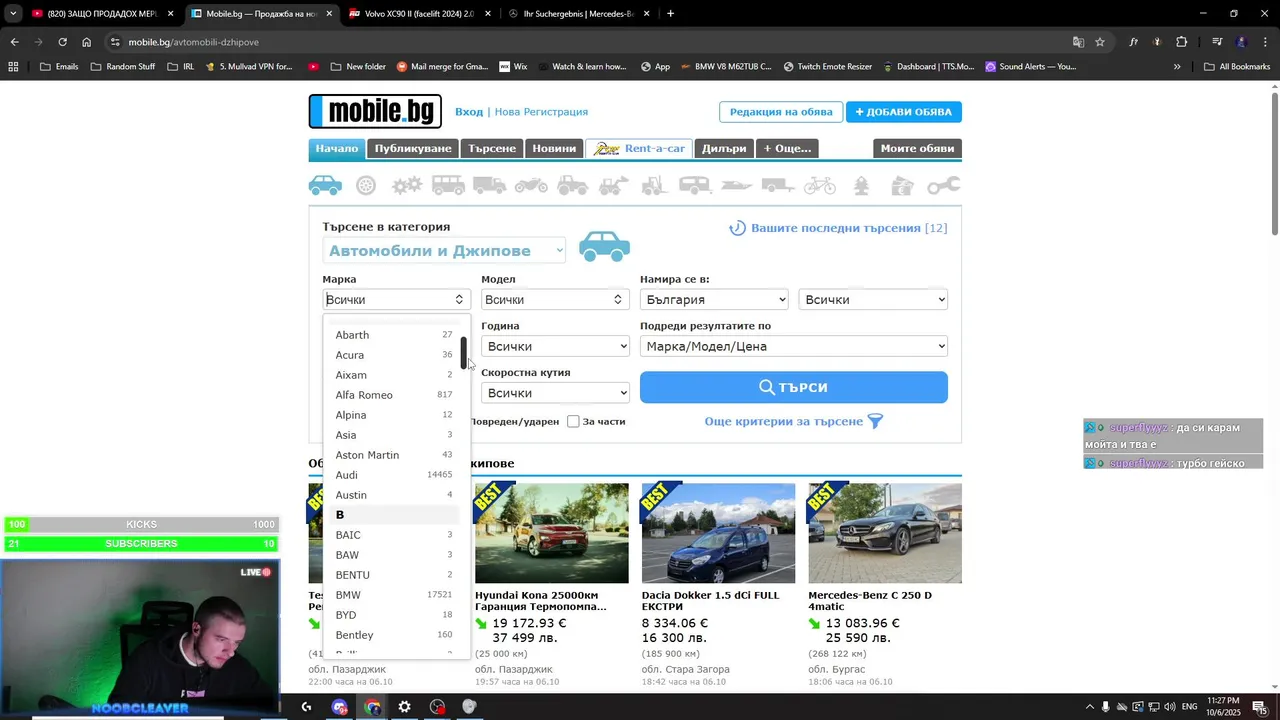Choose BMW in brand list

pyautogui.click(x=394, y=595)
